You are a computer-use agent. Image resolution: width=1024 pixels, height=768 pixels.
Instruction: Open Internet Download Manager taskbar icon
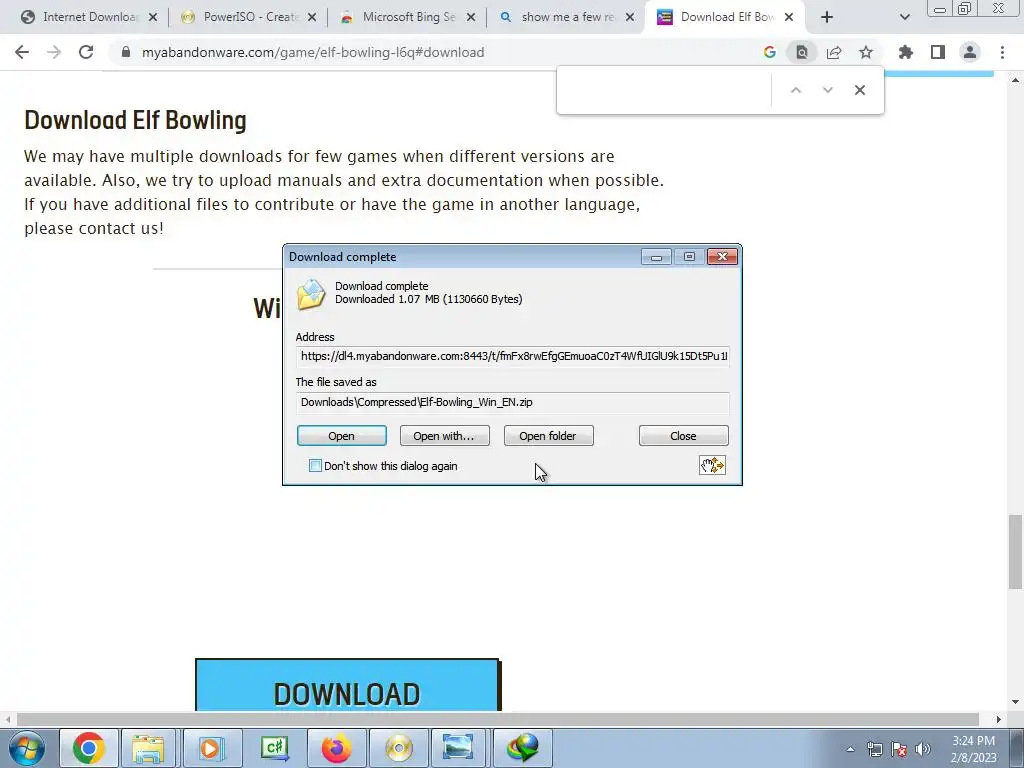tap(522, 748)
